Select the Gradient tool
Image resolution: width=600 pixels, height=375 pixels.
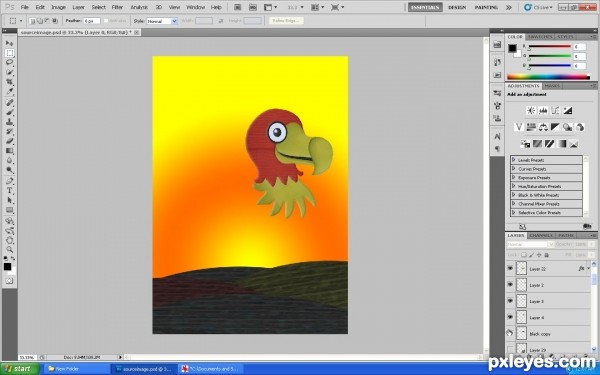pos(10,151)
